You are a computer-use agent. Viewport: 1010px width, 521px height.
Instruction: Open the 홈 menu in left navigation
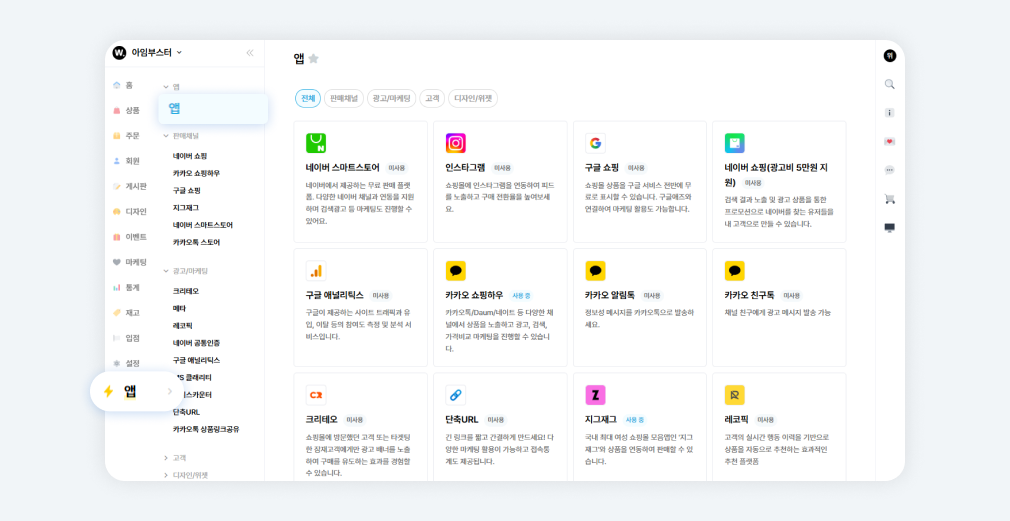[x=123, y=85]
